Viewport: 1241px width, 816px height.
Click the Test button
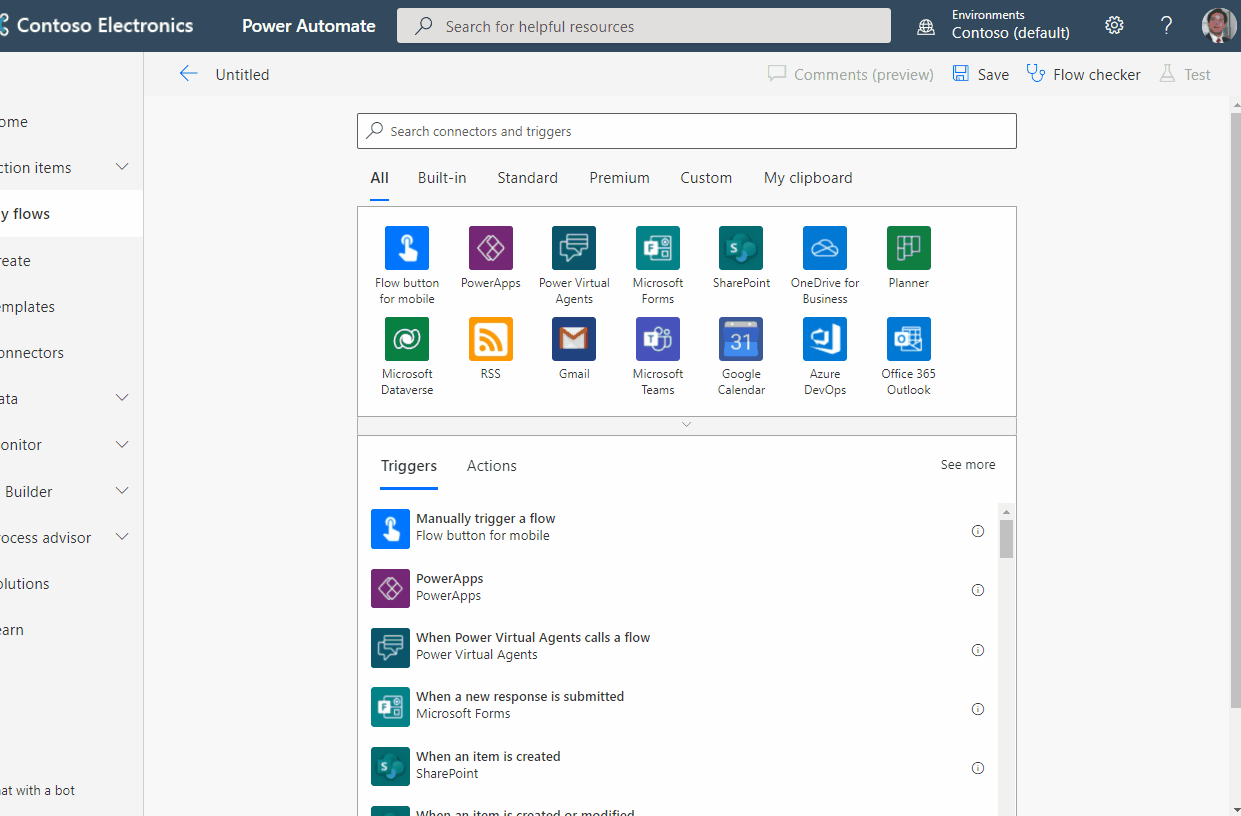1185,74
